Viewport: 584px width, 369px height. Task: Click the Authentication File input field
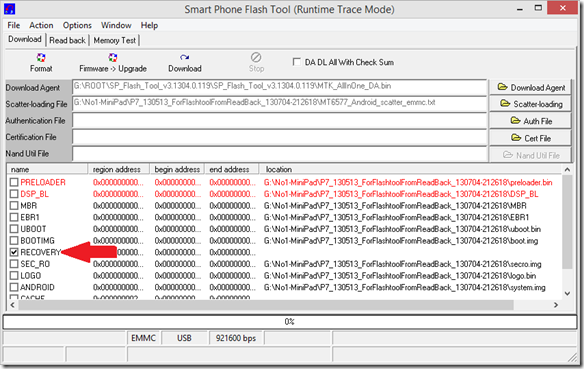(279, 120)
